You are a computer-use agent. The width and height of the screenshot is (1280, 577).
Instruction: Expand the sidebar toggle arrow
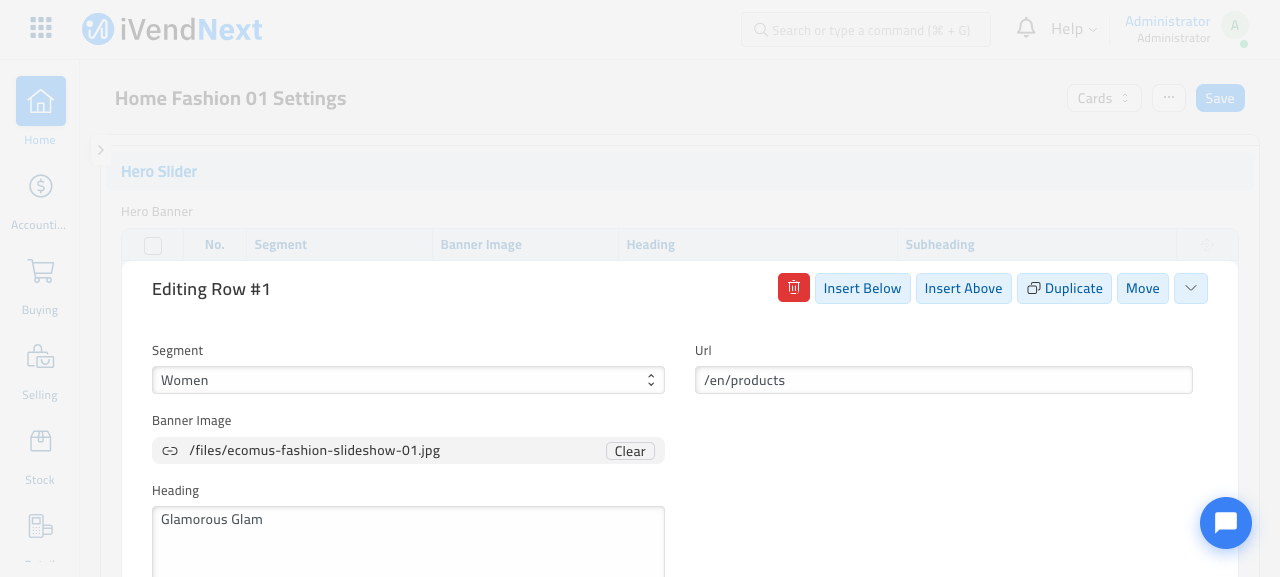pyautogui.click(x=100, y=150)
